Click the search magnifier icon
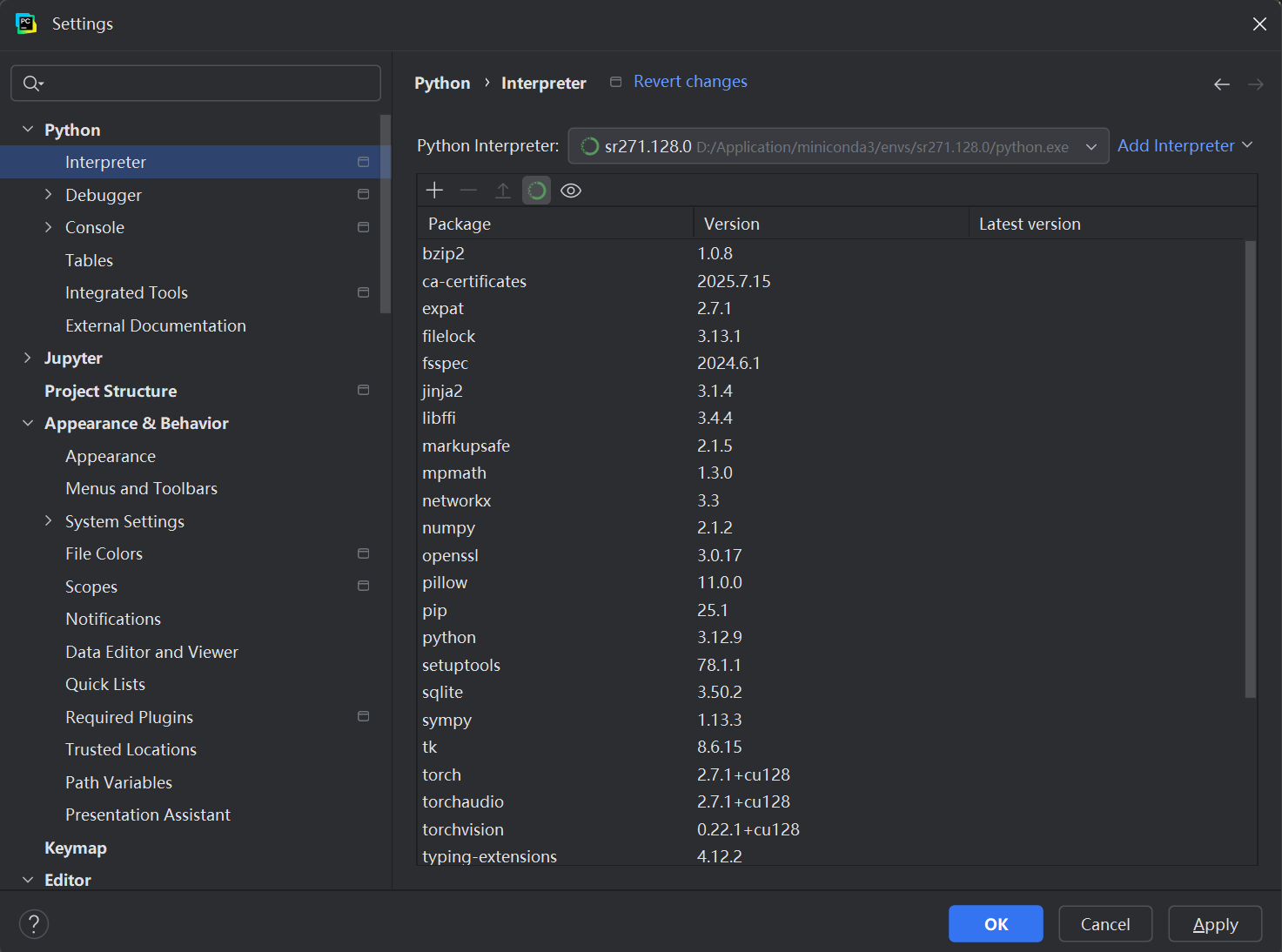Viewport: 1282px width, 952px height. (x=33, y=84)
